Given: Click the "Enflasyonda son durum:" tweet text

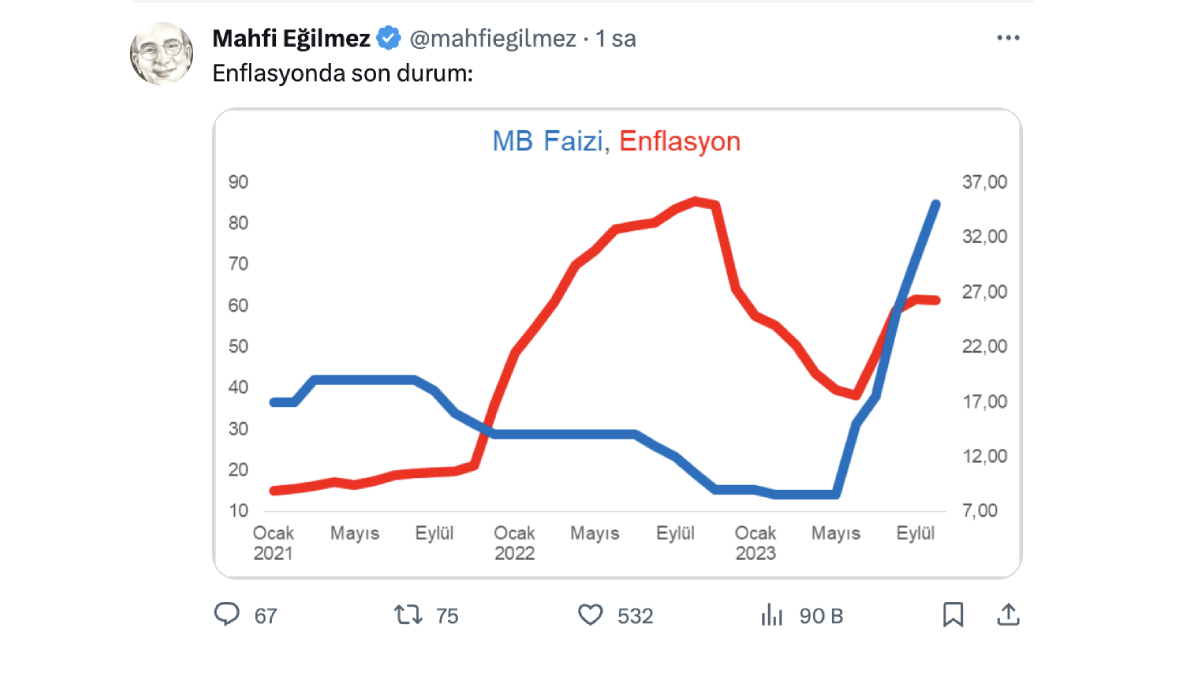Looking at the screenshot, I should 342,74.
